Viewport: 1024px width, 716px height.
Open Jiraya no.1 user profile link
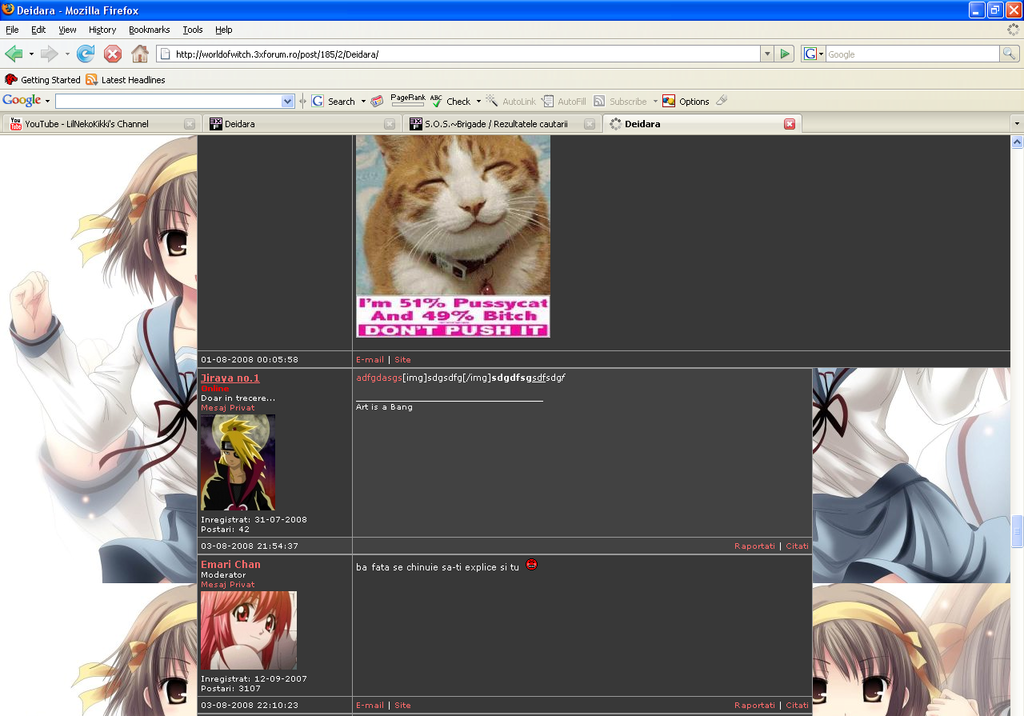click(x=230, y=378)
